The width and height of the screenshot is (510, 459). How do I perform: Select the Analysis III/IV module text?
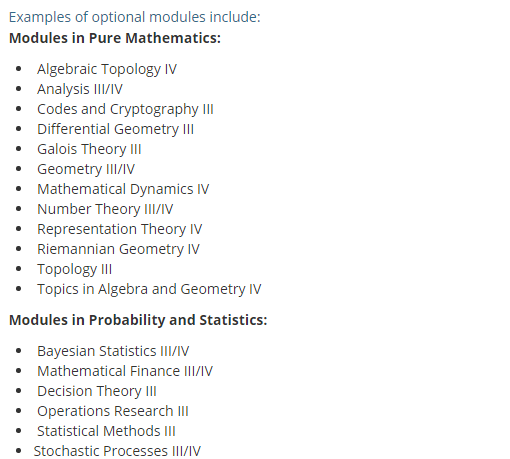80,89
